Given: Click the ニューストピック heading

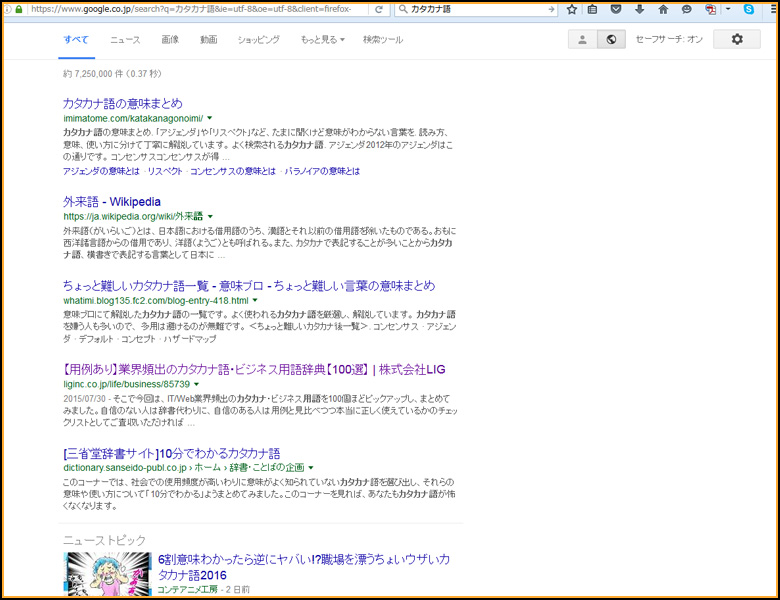Looking at the screenshot, I should pyautogui.click(x=104, y=540).
